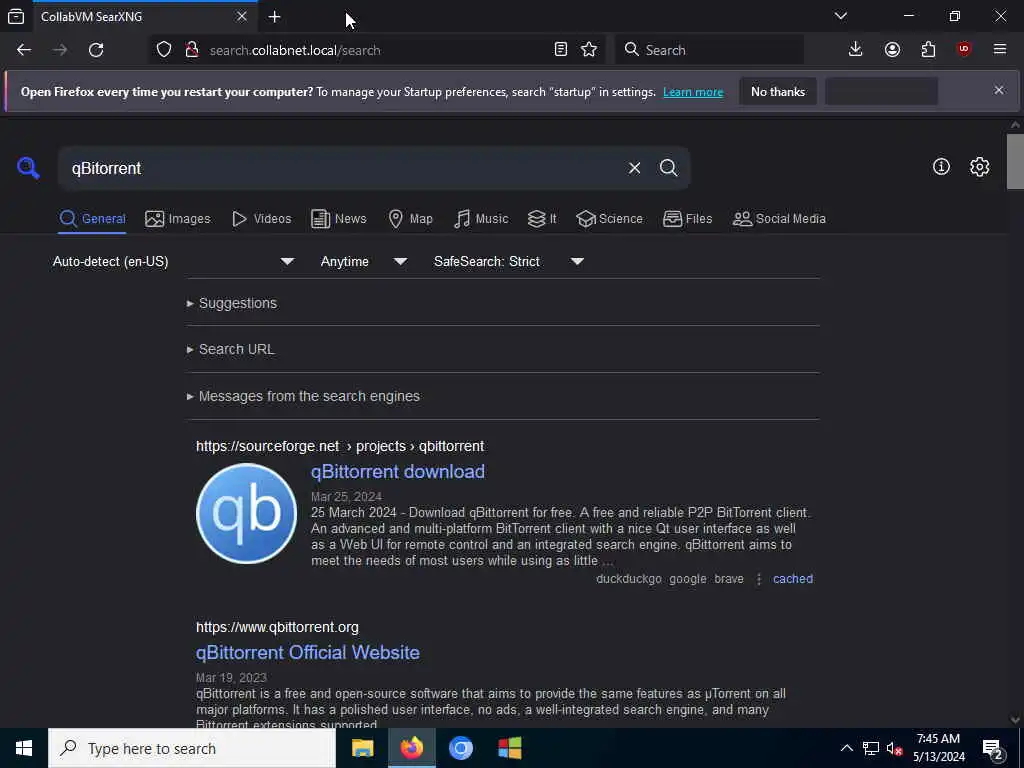This screenshot has width=1024, height=768.
Task: Switch to the News tab
Action: [338, 219]
